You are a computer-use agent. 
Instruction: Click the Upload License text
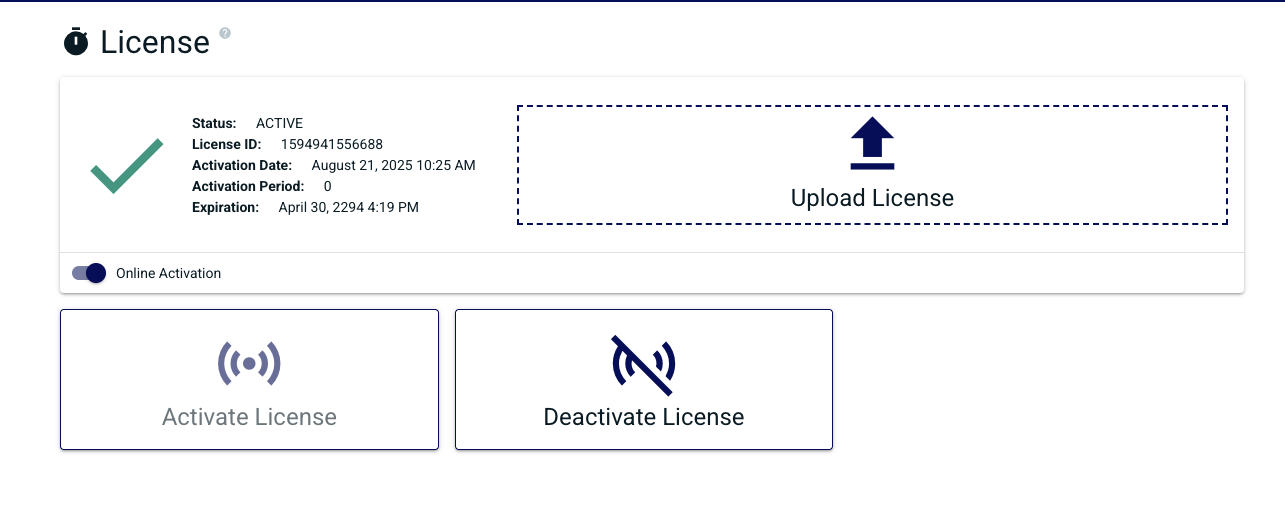pyautogui.click(x=872, y=198)
